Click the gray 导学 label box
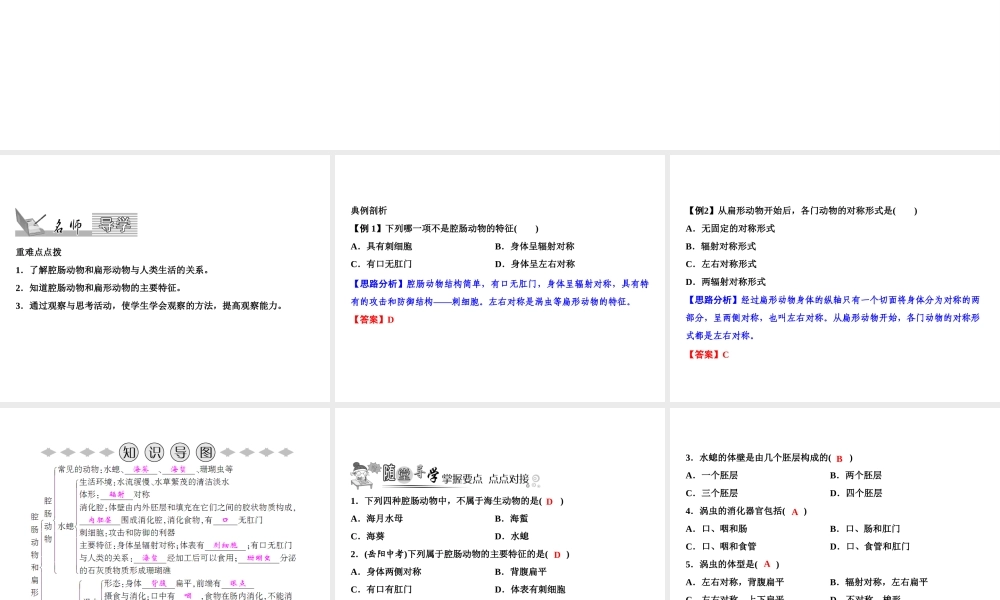This screenshot has height=600, width=1000. [x=115, y=224]
